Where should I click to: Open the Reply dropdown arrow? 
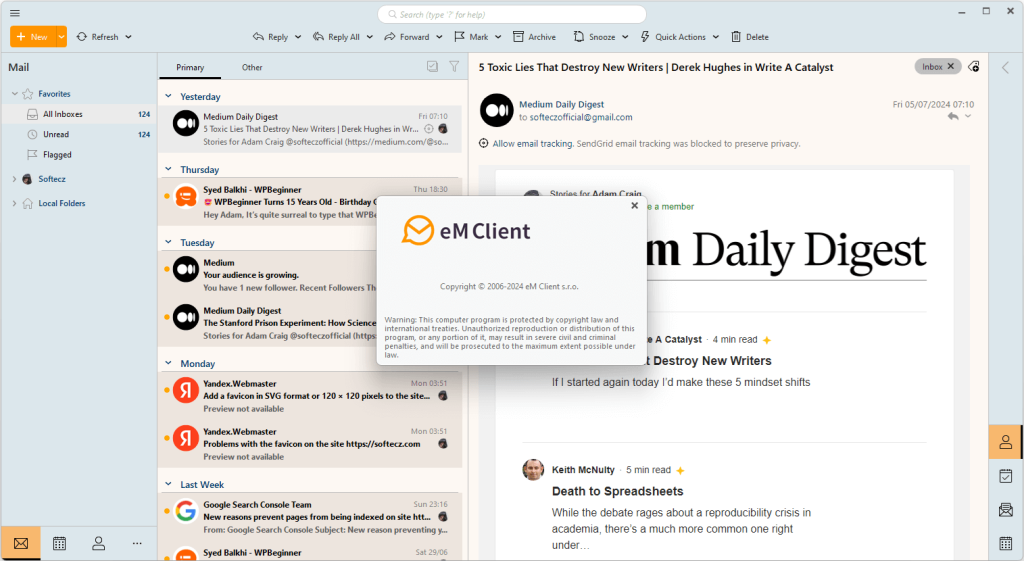click(298, 37)
